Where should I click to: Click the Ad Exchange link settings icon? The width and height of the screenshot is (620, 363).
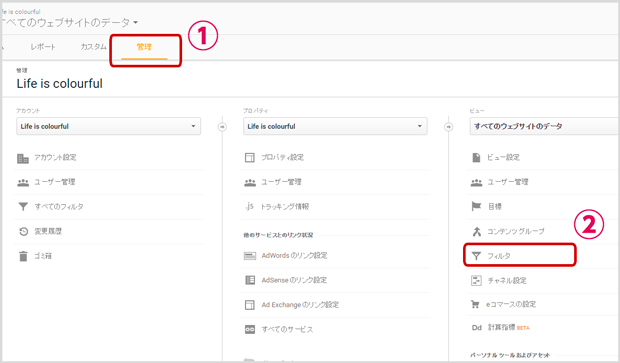tap(250, 305)
